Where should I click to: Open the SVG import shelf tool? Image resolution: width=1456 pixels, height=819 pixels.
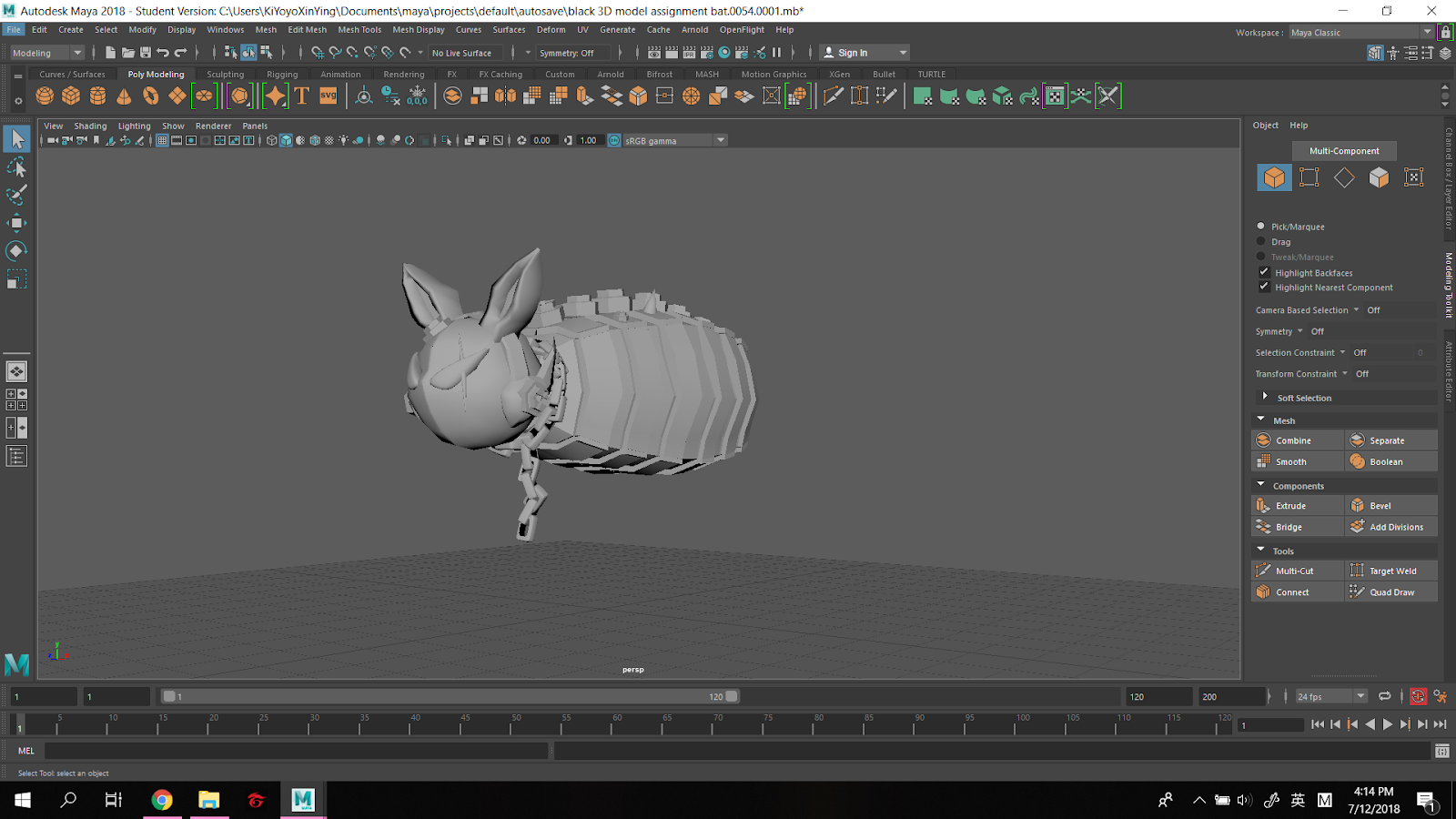tap(328, 96)
